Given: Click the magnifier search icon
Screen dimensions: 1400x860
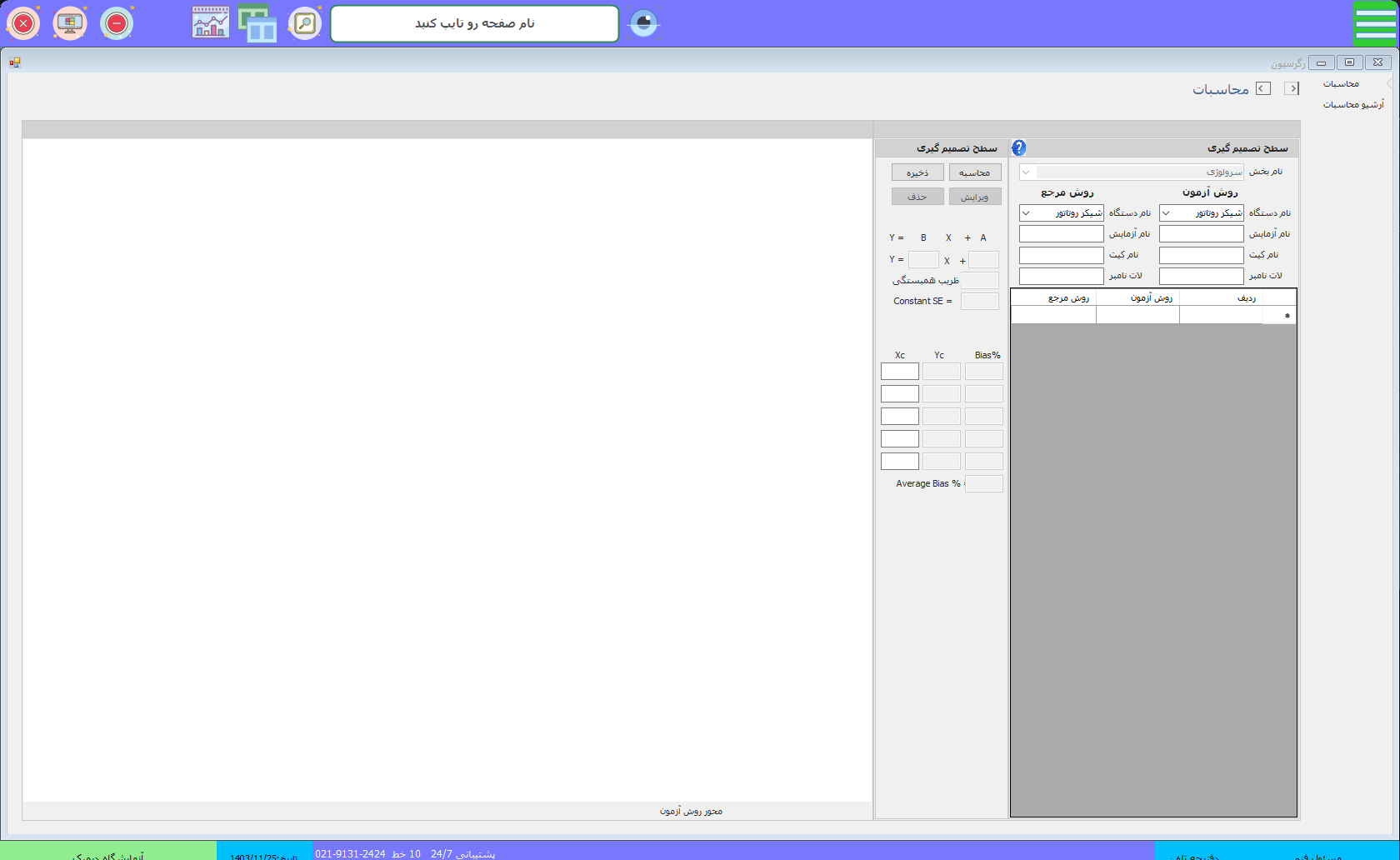Looking at the screenshot, I should [305, 23].
